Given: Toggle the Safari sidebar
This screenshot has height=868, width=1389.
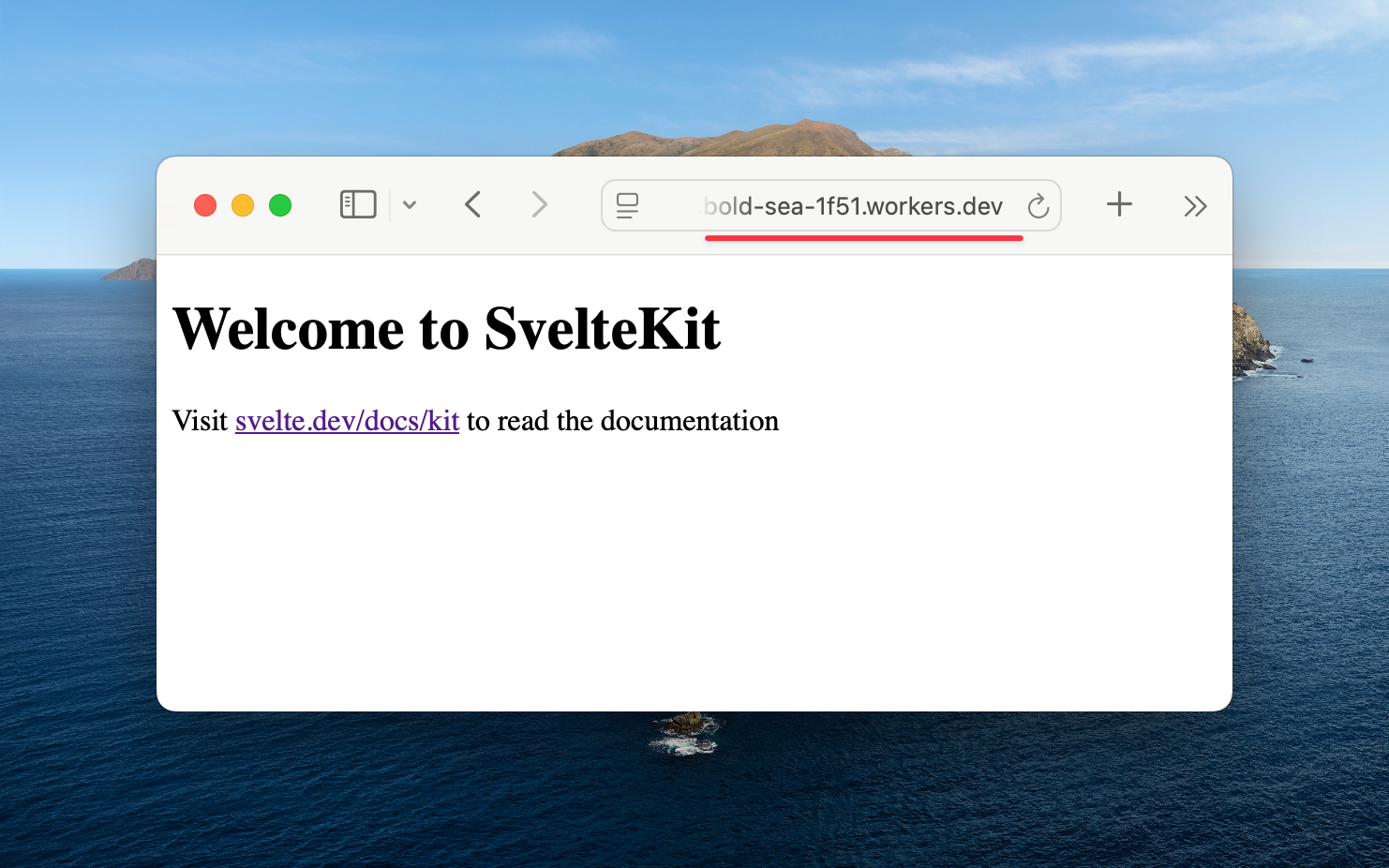Looking at the screenshot, I should pos(357,204).
